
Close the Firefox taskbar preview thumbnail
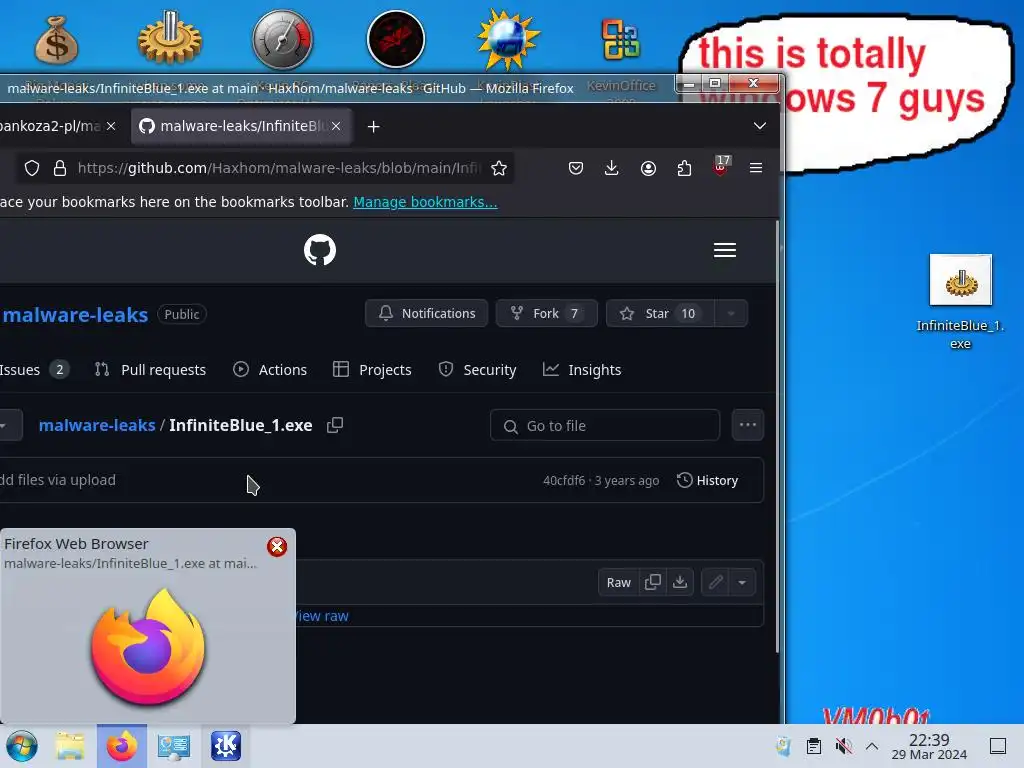tap(277, 547)
